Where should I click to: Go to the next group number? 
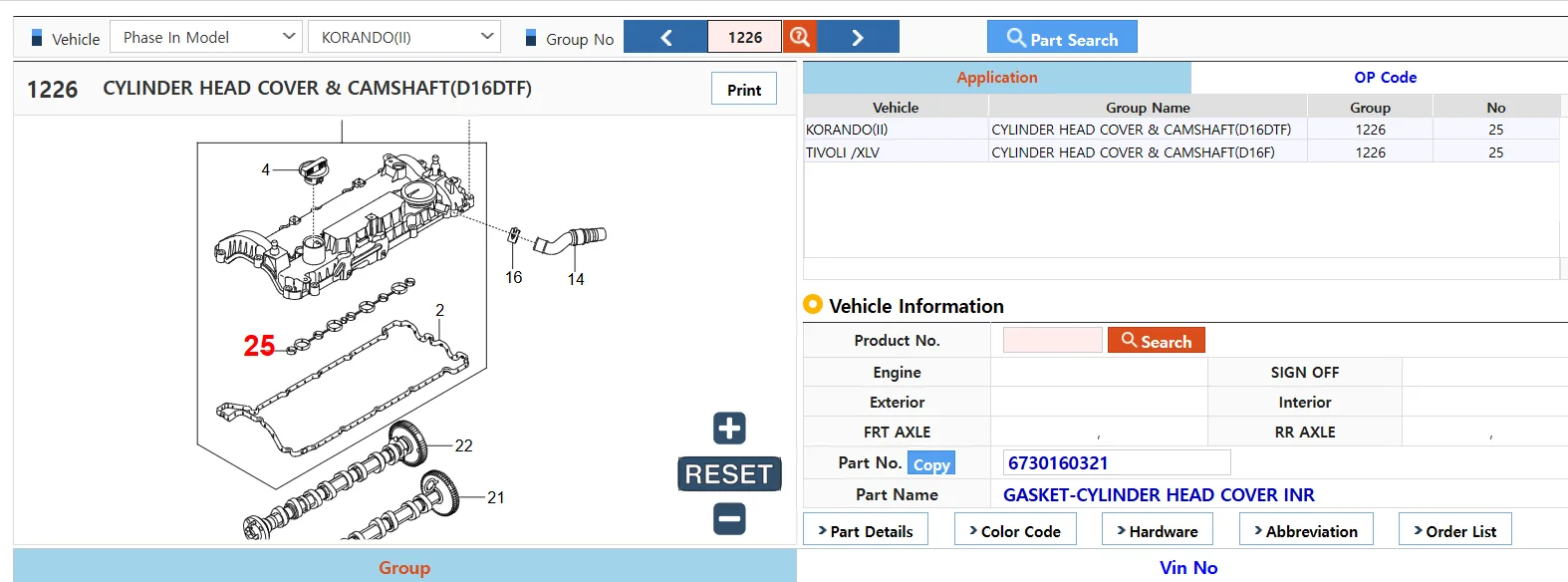[x=858, y=37]
